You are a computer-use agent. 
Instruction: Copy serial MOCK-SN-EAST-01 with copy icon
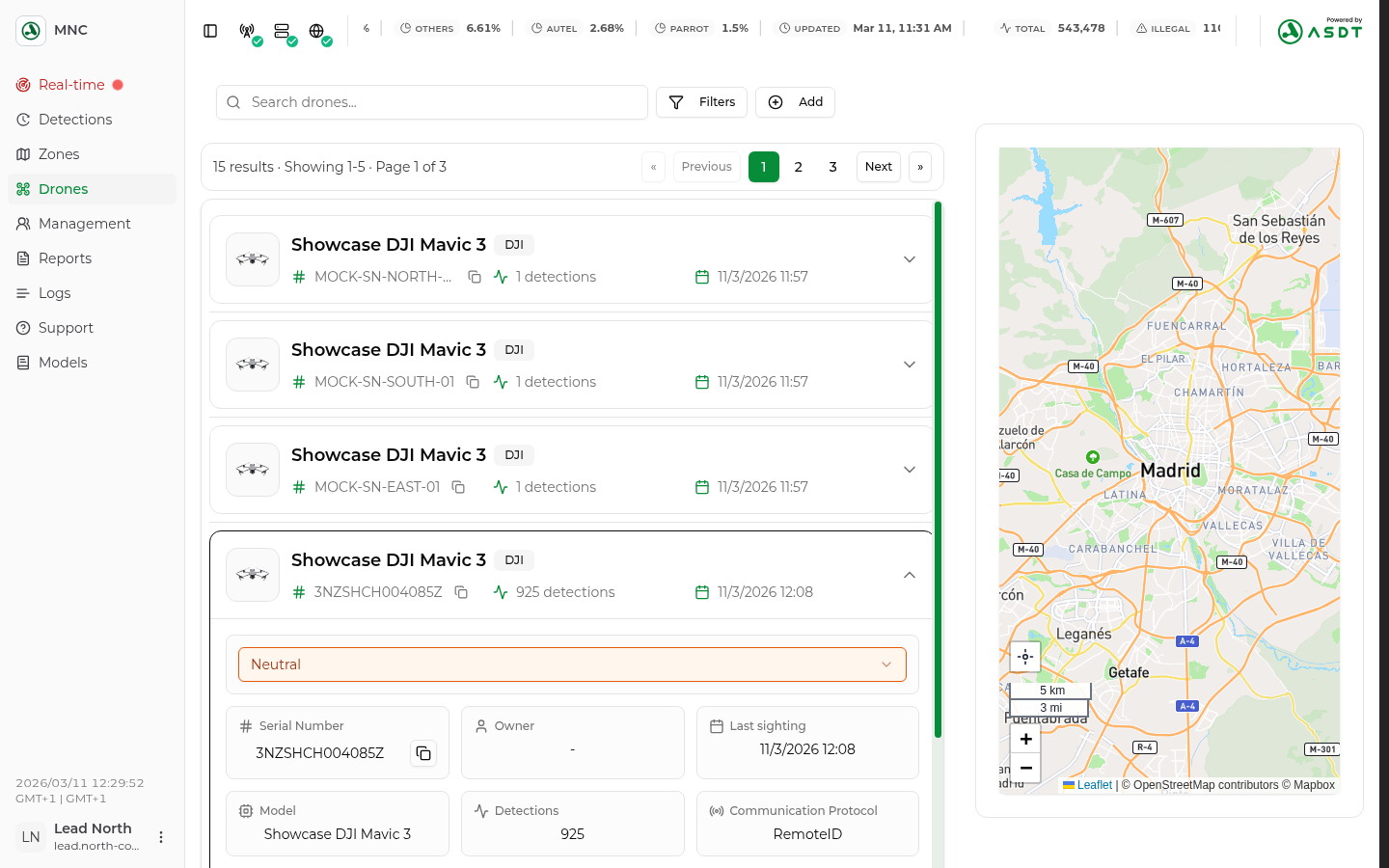click(458, 487)
